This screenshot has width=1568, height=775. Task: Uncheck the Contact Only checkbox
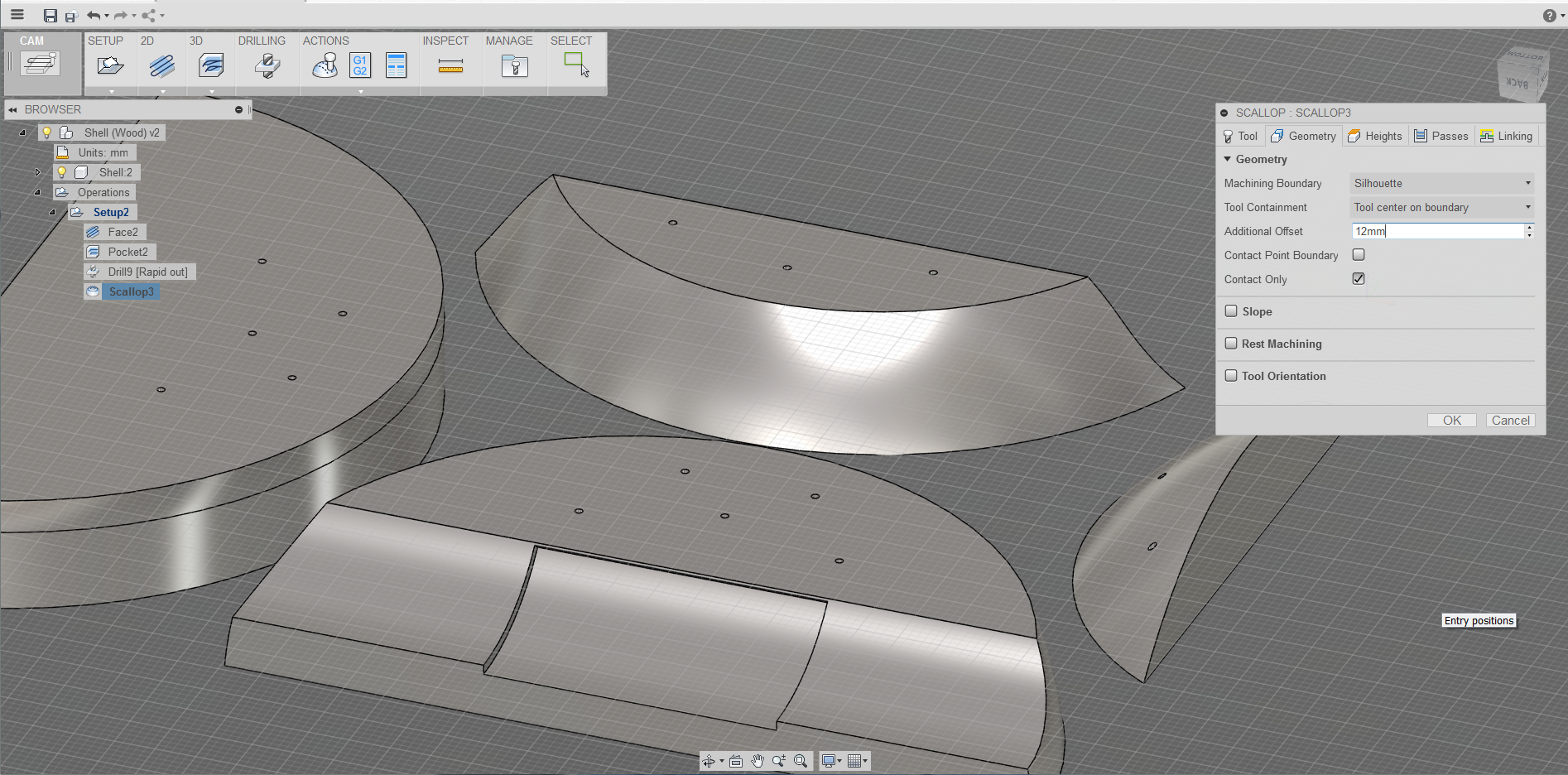pyautogui.click(x=1359, y=279)
